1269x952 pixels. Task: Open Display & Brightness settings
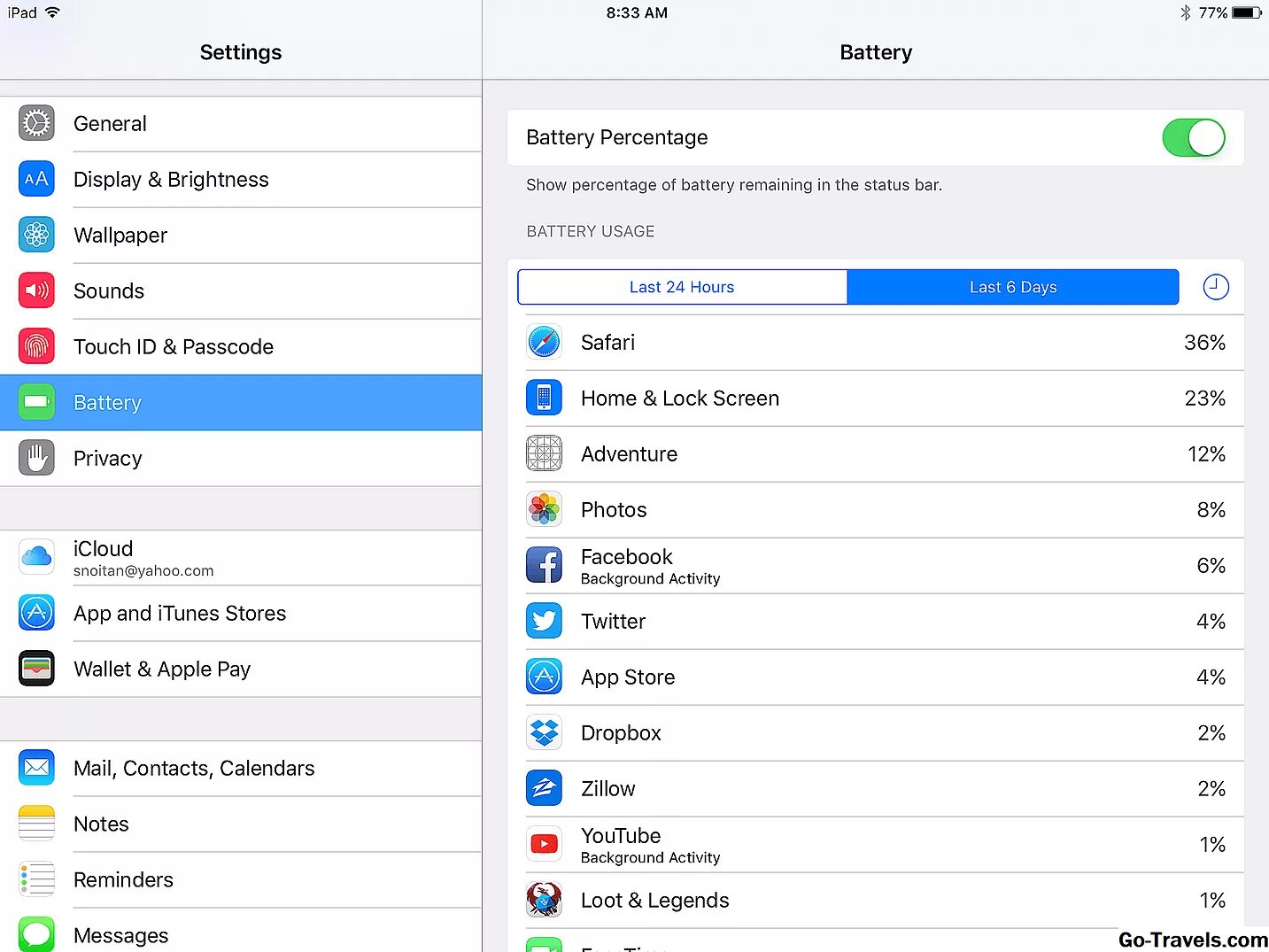[241, 180]
